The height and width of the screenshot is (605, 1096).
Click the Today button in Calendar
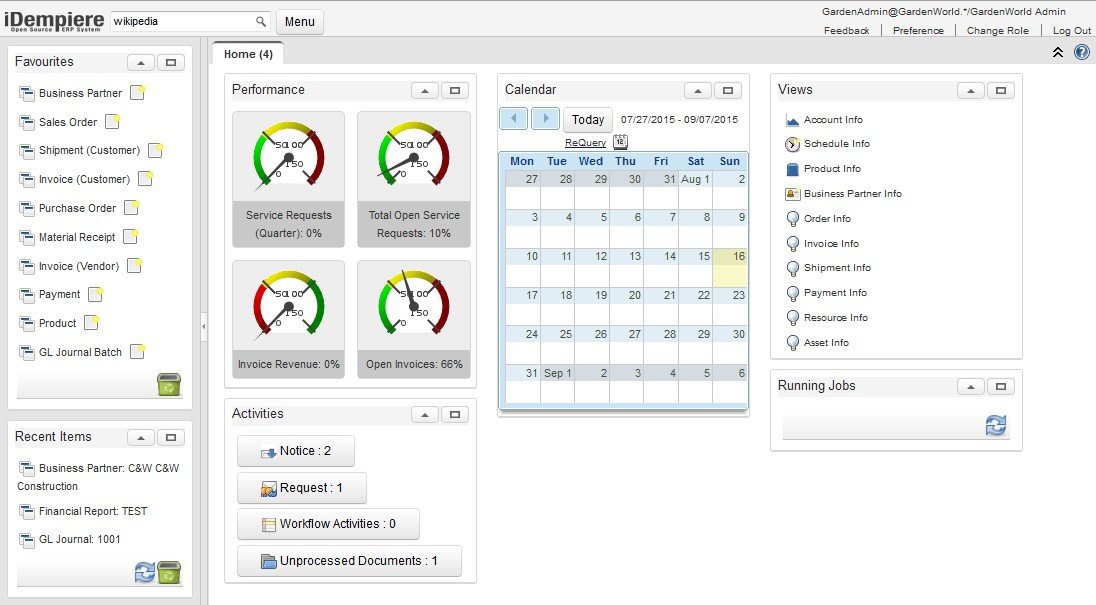pos(588,119)
